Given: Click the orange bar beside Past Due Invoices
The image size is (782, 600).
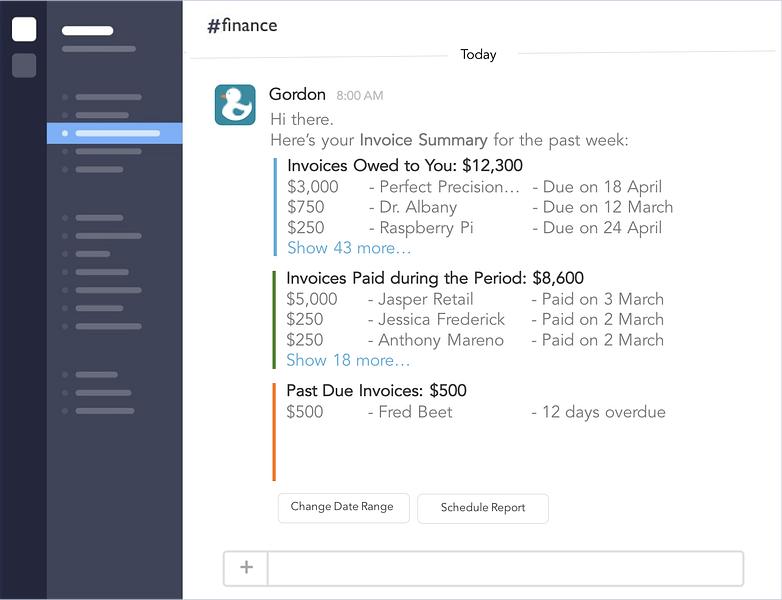Looking at the screenshot, I should click(x=274, y=431).
